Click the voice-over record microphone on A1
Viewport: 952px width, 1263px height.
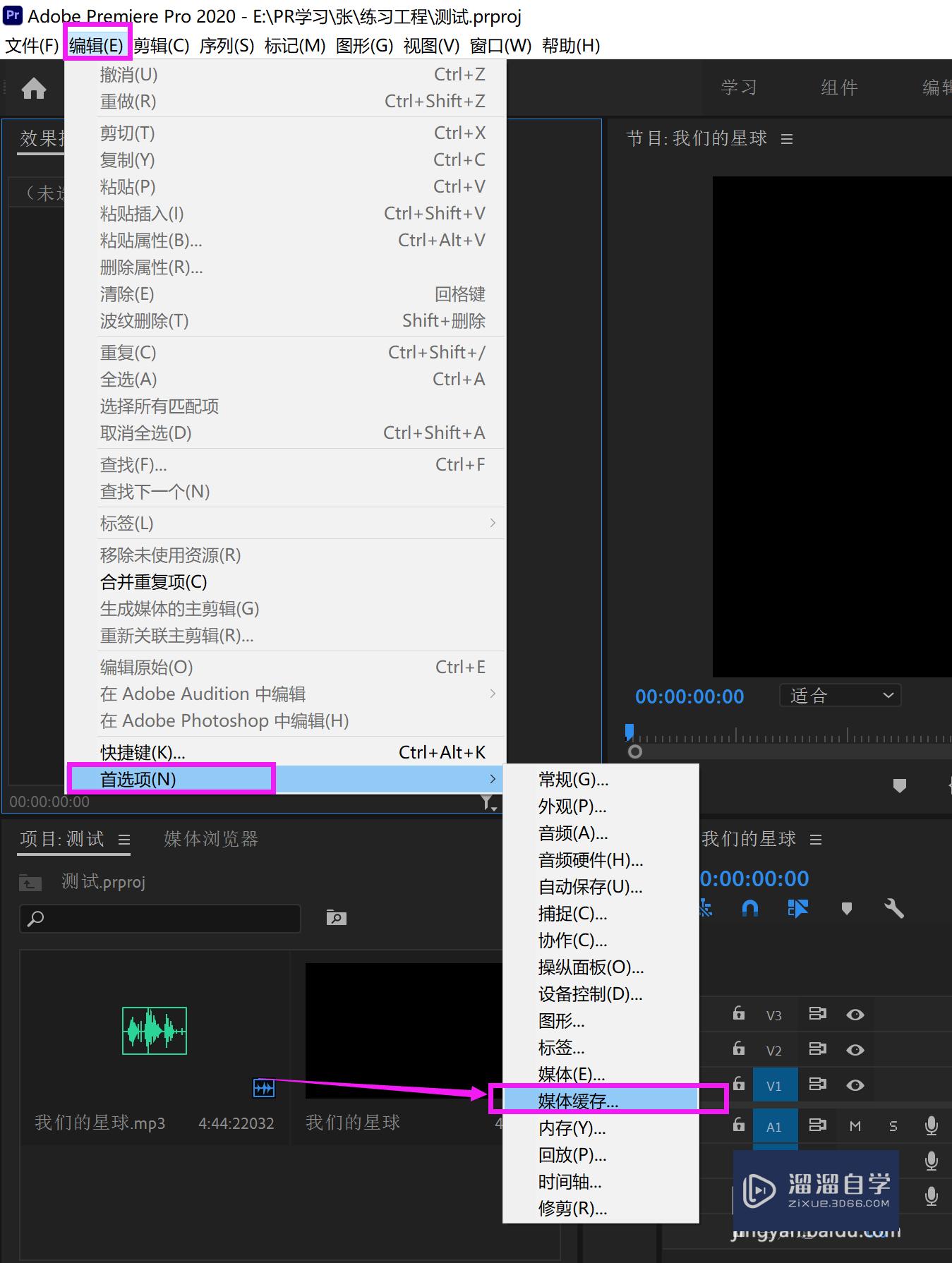(x=932, y=1125)
